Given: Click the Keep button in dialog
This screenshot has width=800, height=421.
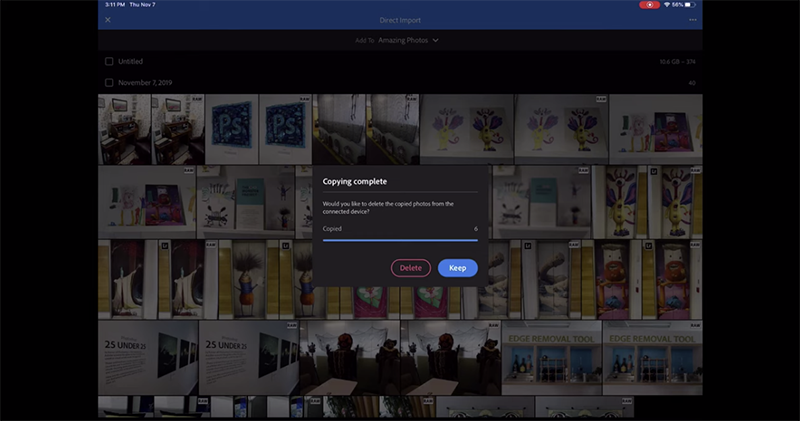Looking at the screenshot, I should [457, 268].
